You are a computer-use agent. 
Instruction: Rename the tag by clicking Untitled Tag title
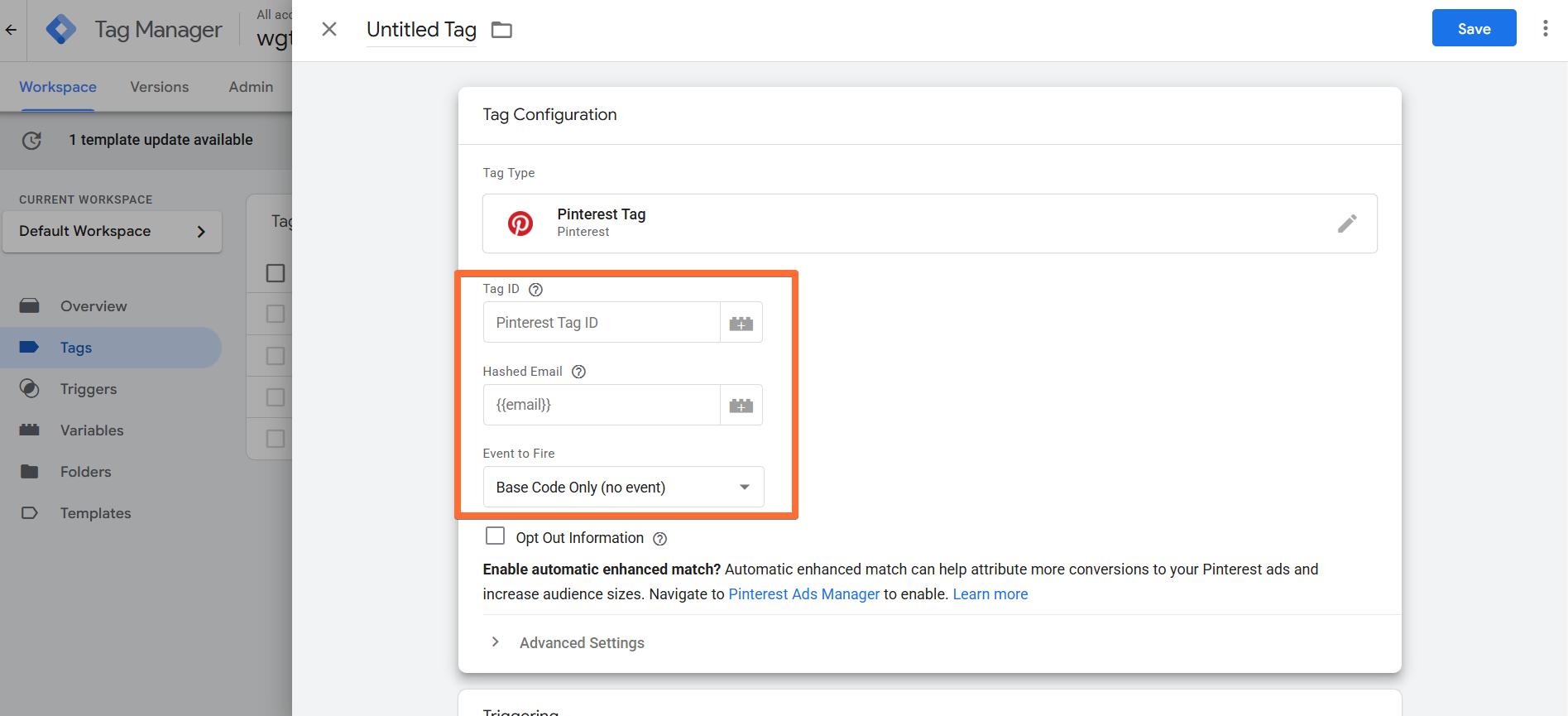(x=421, y=30)
